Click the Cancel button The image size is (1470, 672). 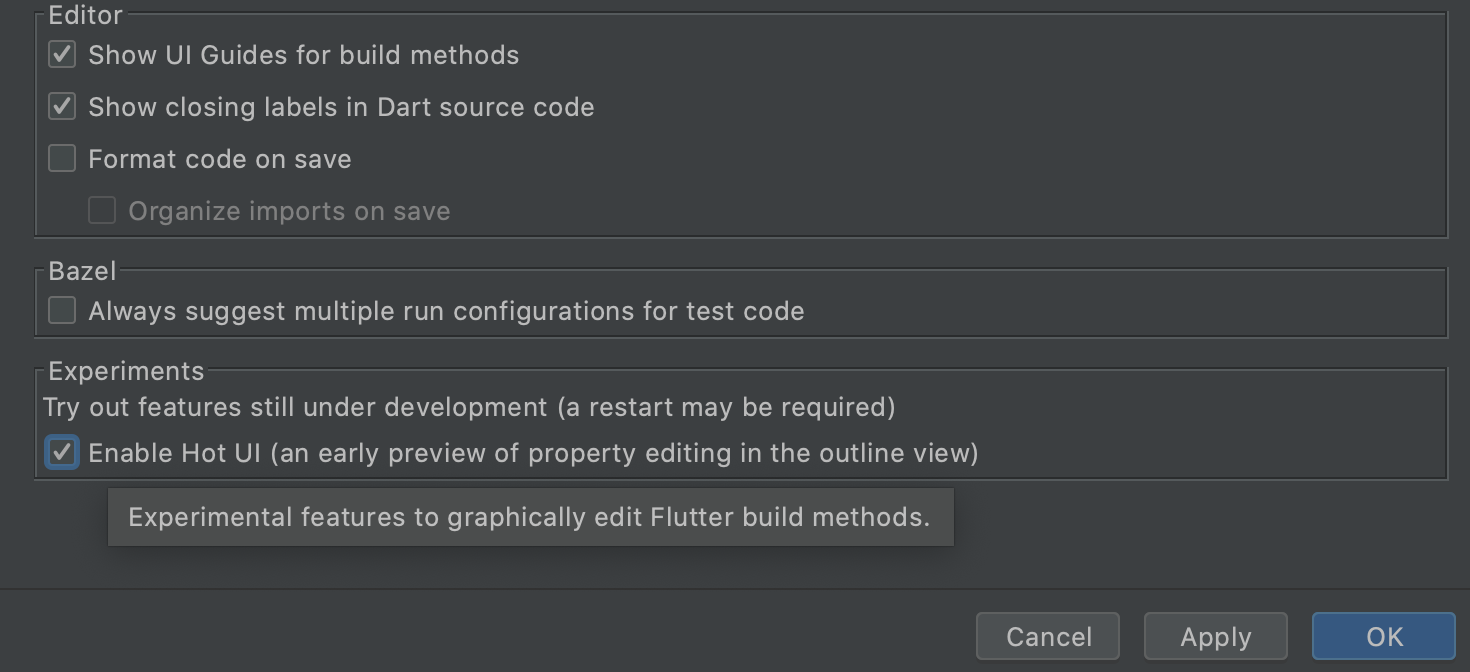[x=1047, y=636]
